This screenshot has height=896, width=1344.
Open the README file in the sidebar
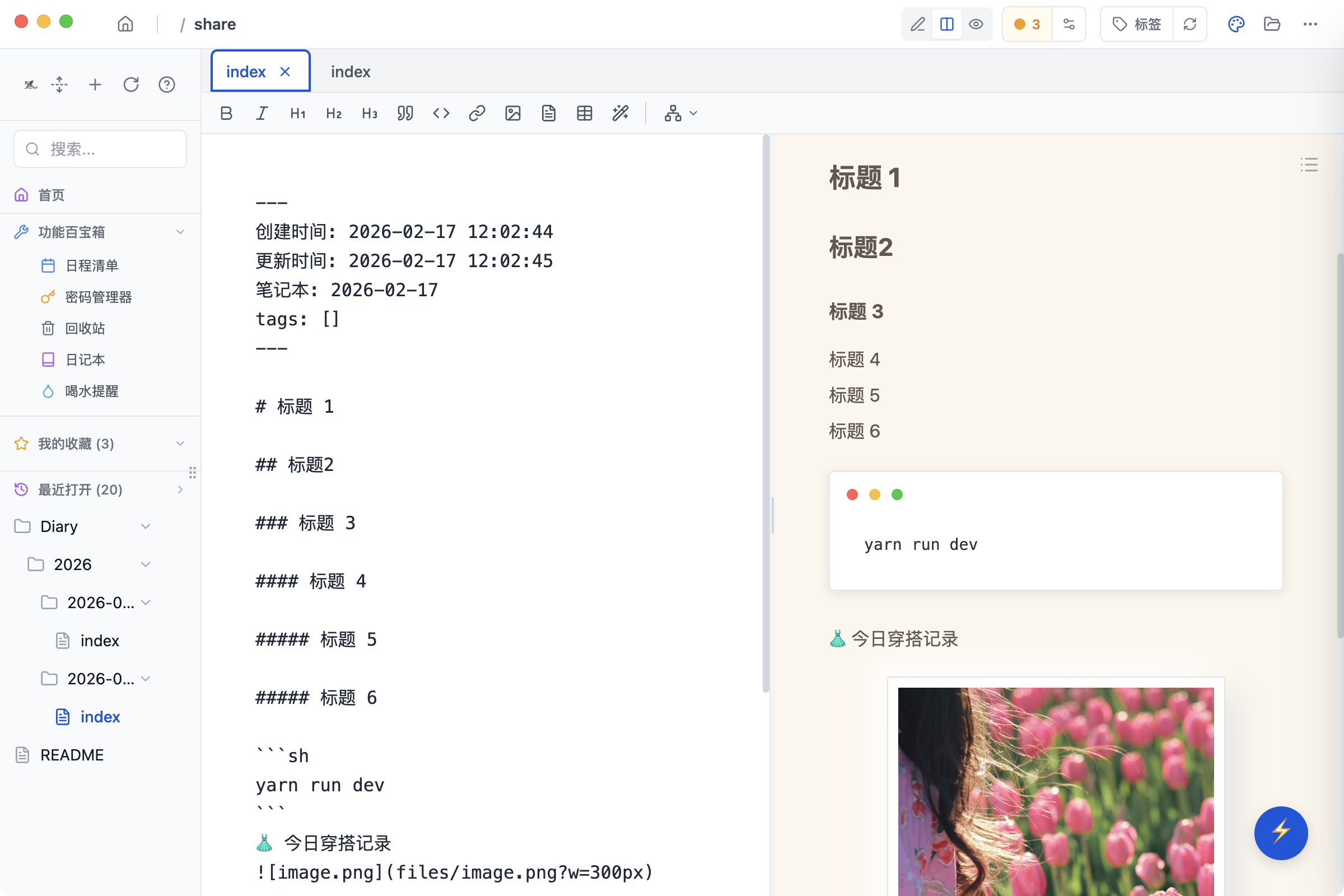click(x=72, y=754)
